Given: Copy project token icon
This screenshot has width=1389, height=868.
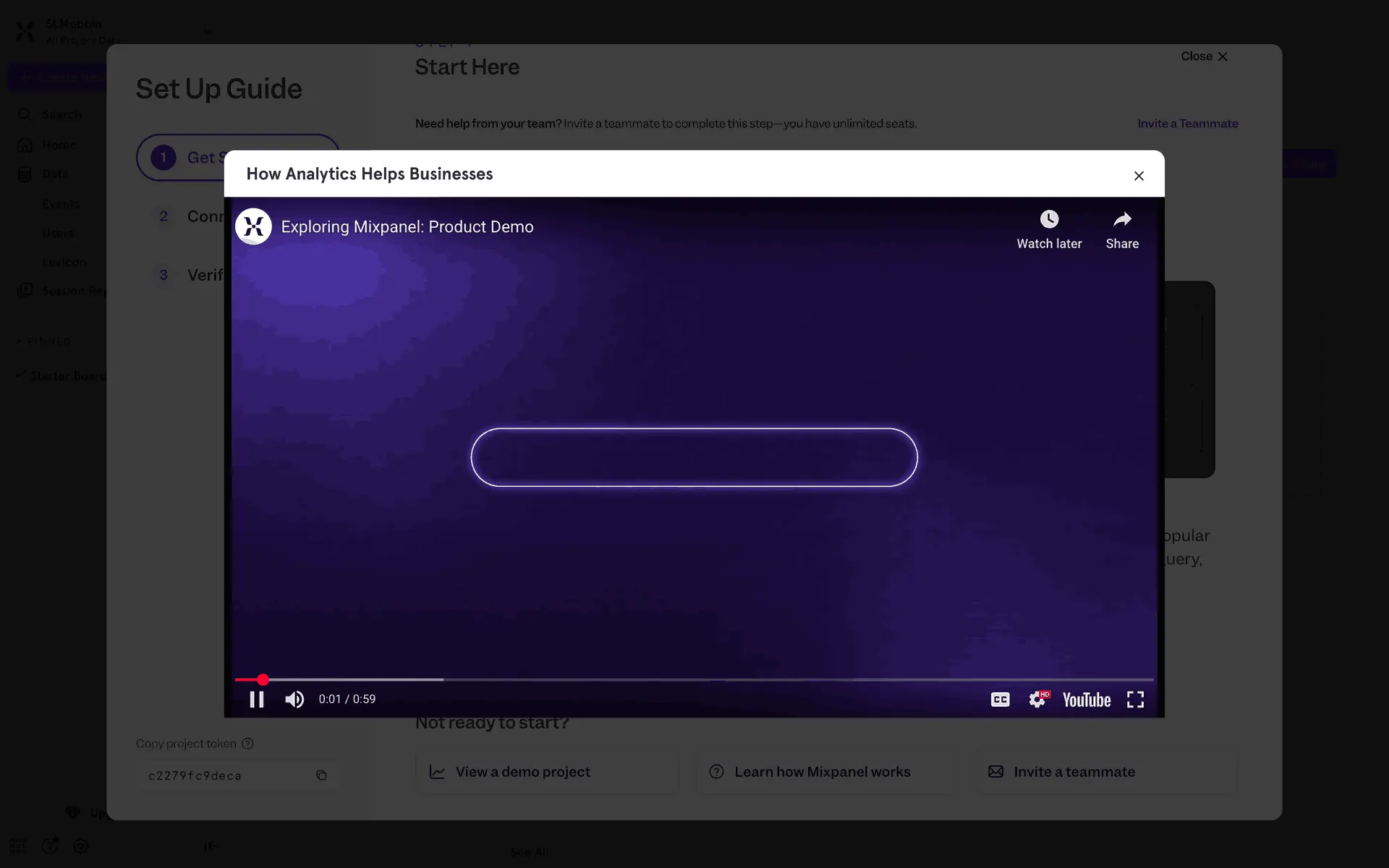Looking at the screenshot, I should (321, 775).
